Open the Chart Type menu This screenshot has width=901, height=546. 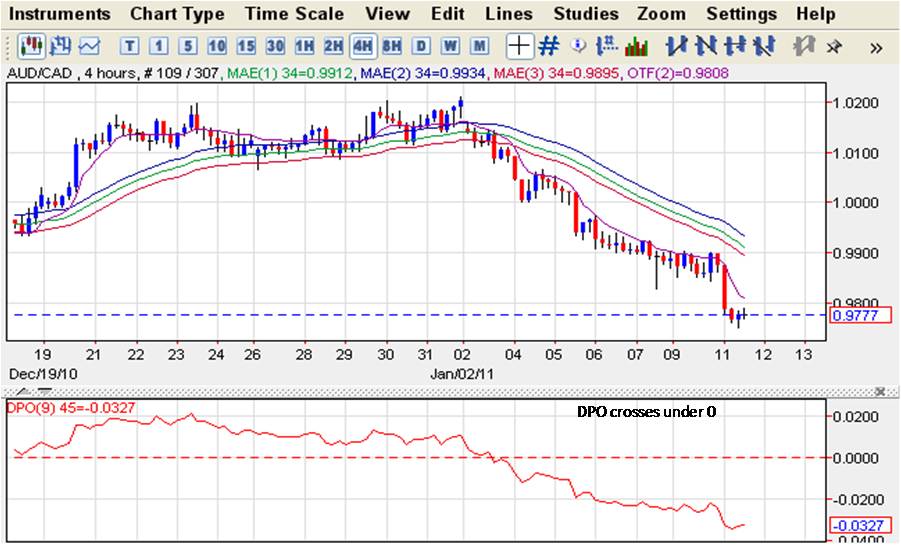pyautogui.click(x=178, y=14)
